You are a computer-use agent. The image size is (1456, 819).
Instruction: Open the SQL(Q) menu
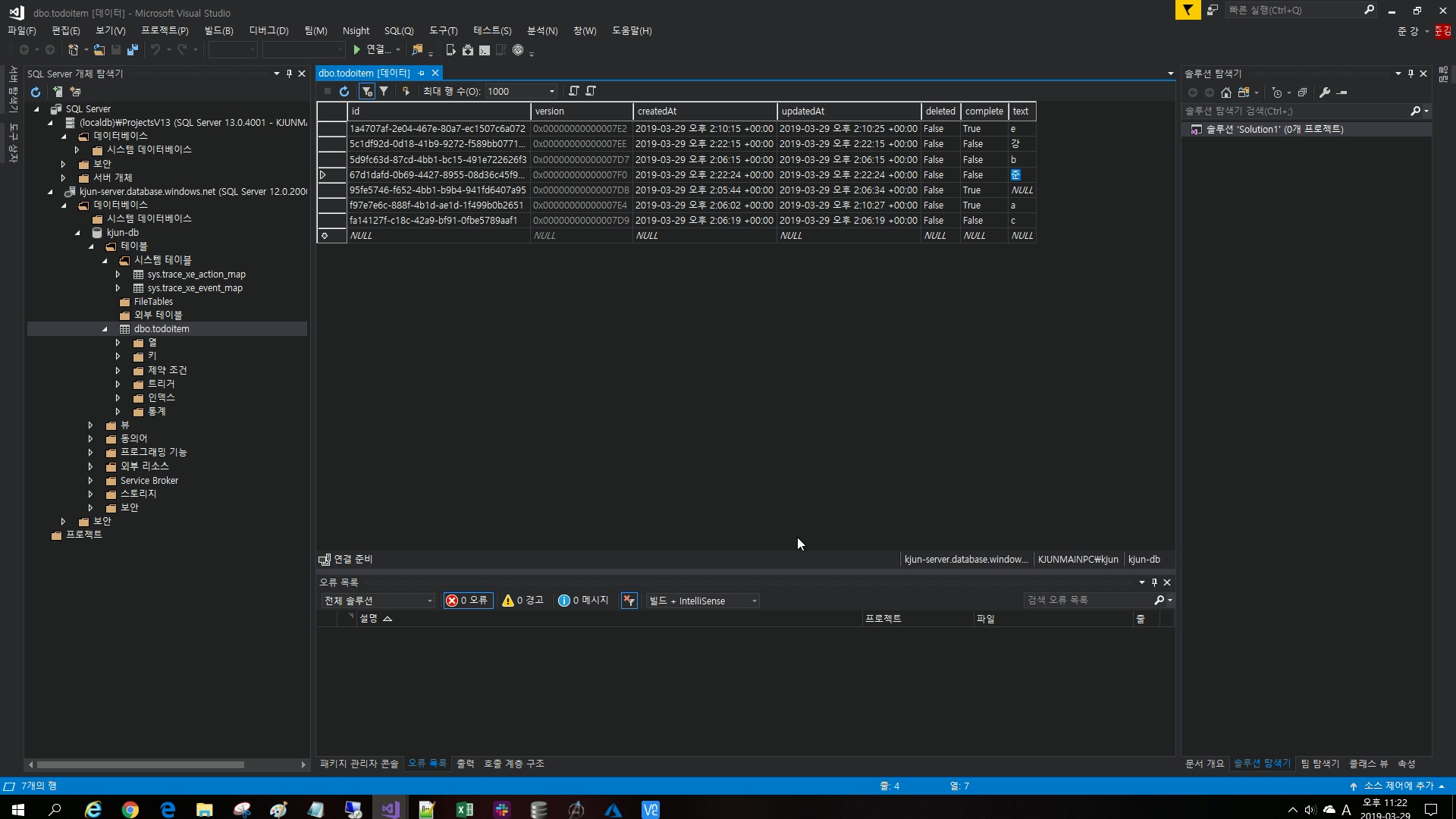coord(398,30)
